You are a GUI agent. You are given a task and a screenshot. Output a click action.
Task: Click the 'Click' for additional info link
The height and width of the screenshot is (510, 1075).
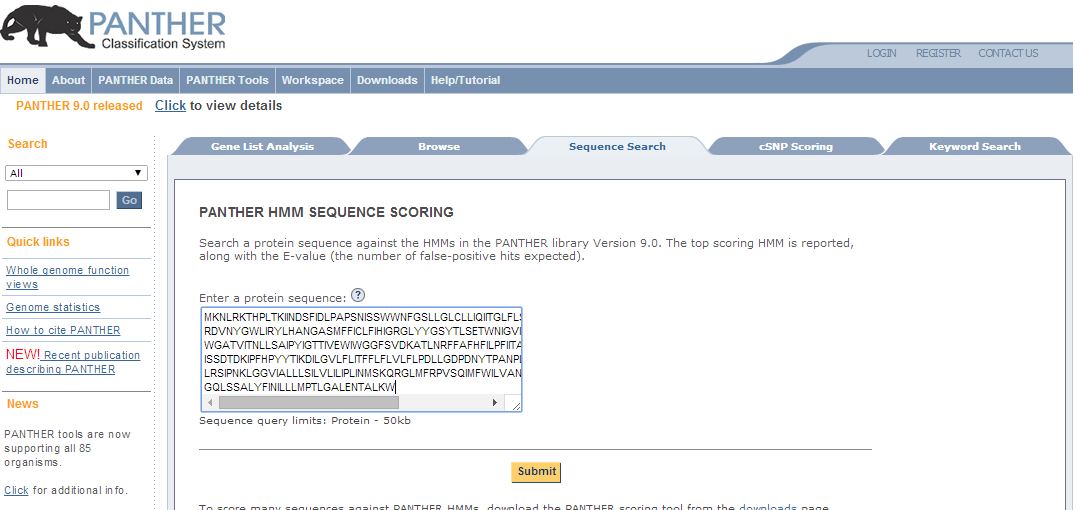tap(16, 490)
